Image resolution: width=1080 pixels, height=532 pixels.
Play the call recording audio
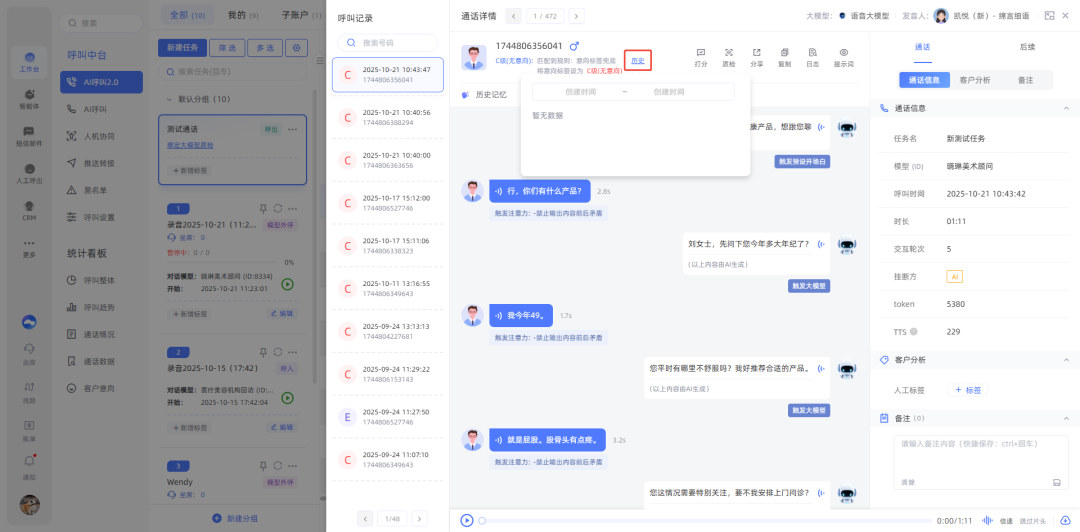pos(466,520)
